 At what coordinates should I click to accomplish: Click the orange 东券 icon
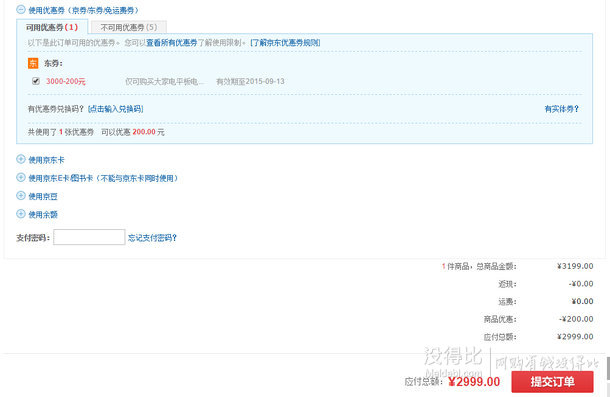pos(33,63)
